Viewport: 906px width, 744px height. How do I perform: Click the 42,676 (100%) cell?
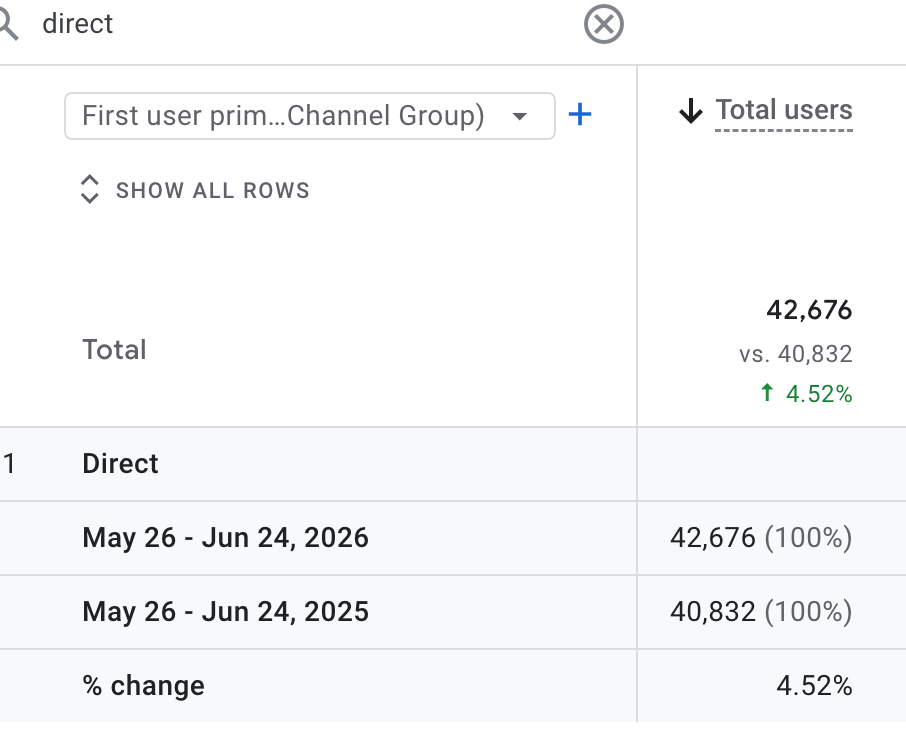(761, 538)
